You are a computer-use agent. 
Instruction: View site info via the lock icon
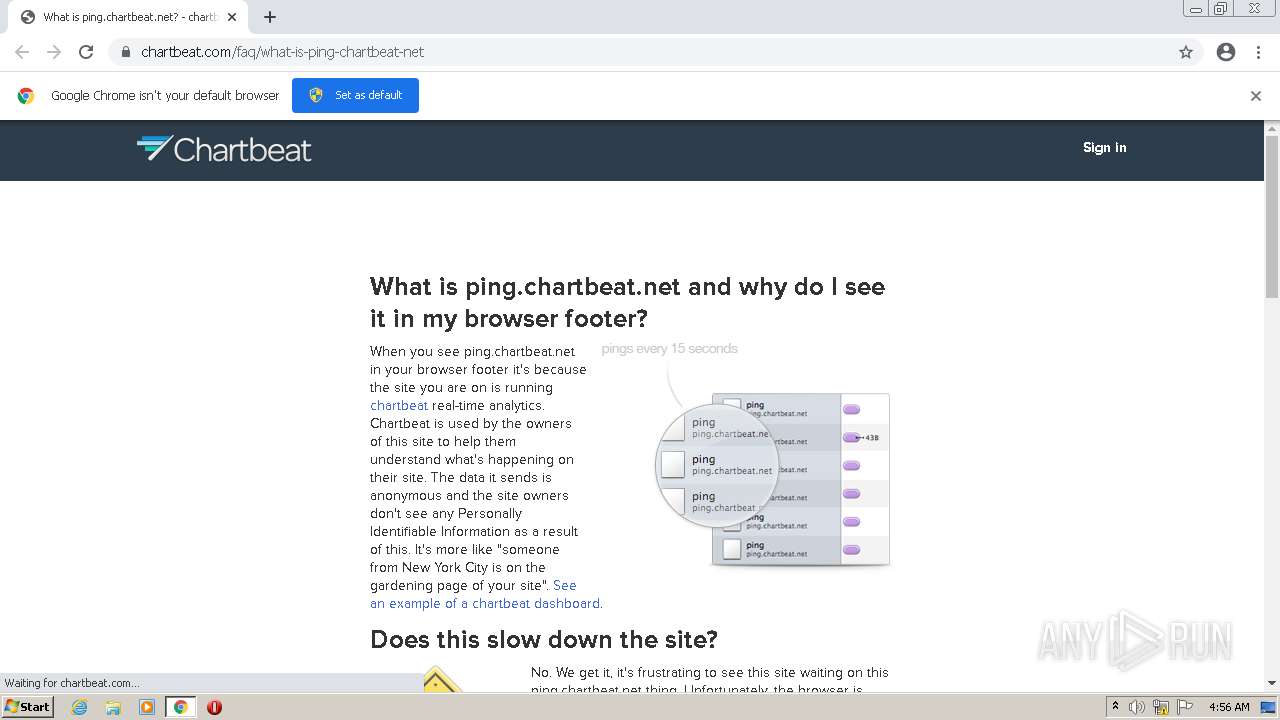click(x=125, y=52)
